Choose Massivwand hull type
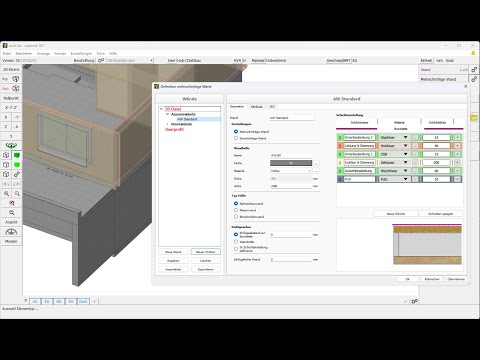 (x=236, y=210)
